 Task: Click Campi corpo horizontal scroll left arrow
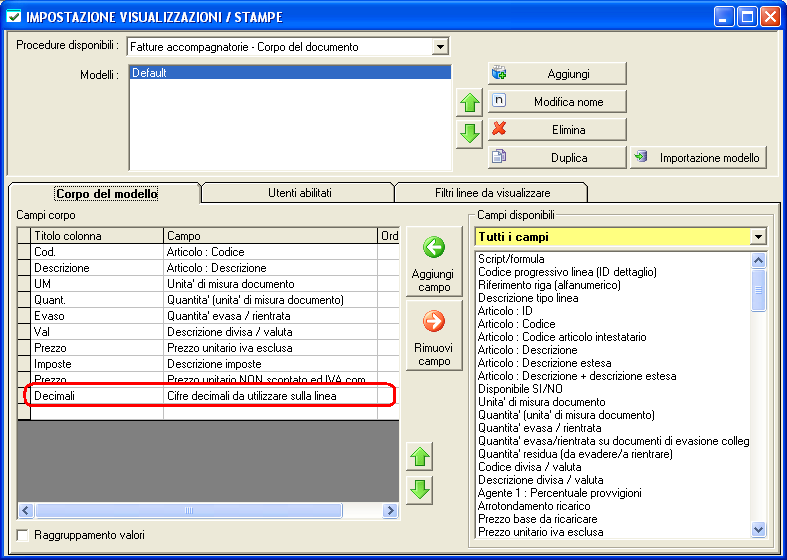click(x=26, y=511)
